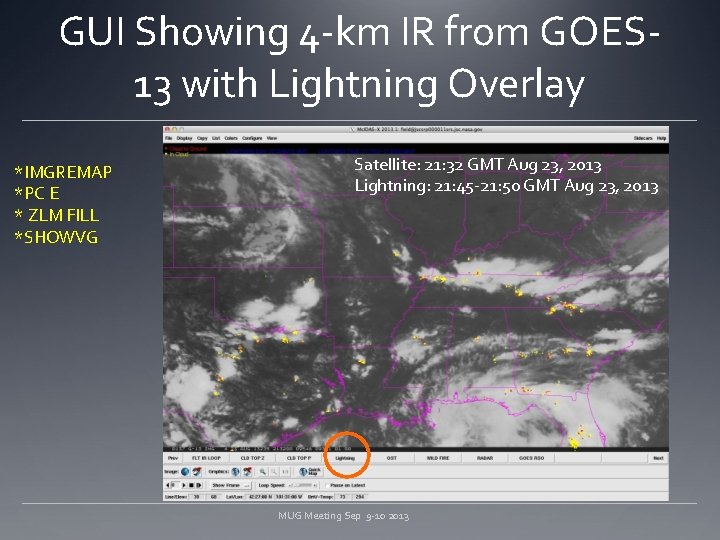The height and width of the screenshot is (540, 720).
Task: Open the List menu
Action: click(x=216, y=138)
